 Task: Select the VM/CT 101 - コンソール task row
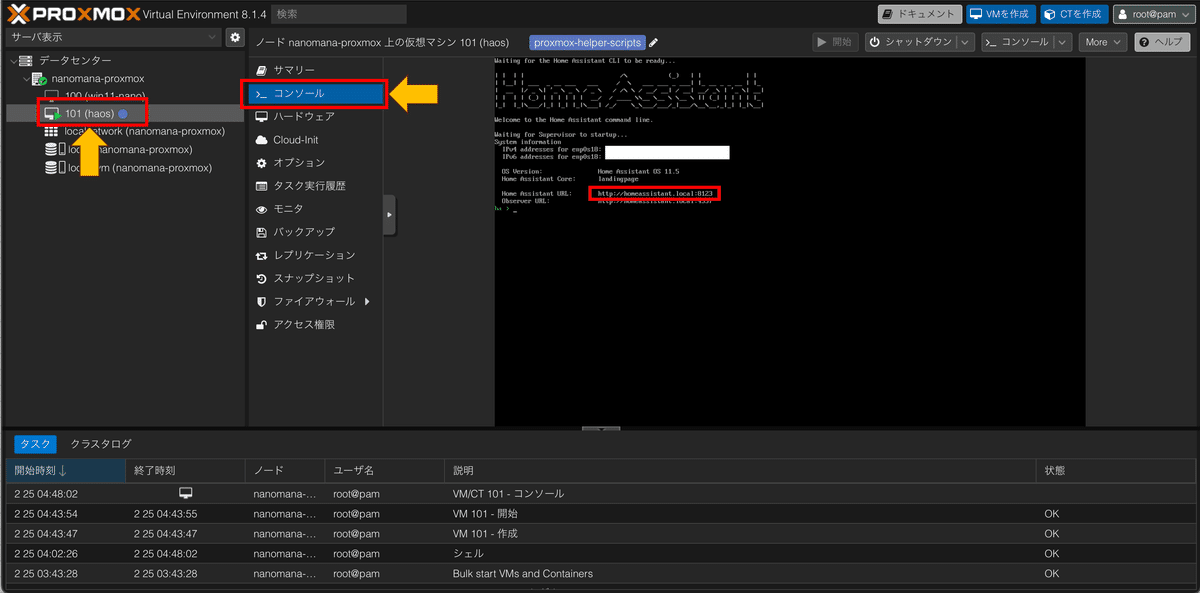(x=600, y=494)
